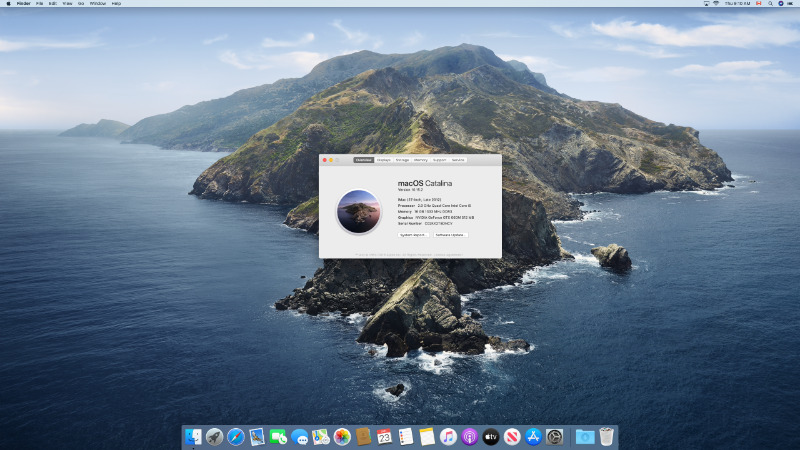Click the Catalina island image in About window
The height and width of the screenshot is (450, 800).
click(359, 211)
